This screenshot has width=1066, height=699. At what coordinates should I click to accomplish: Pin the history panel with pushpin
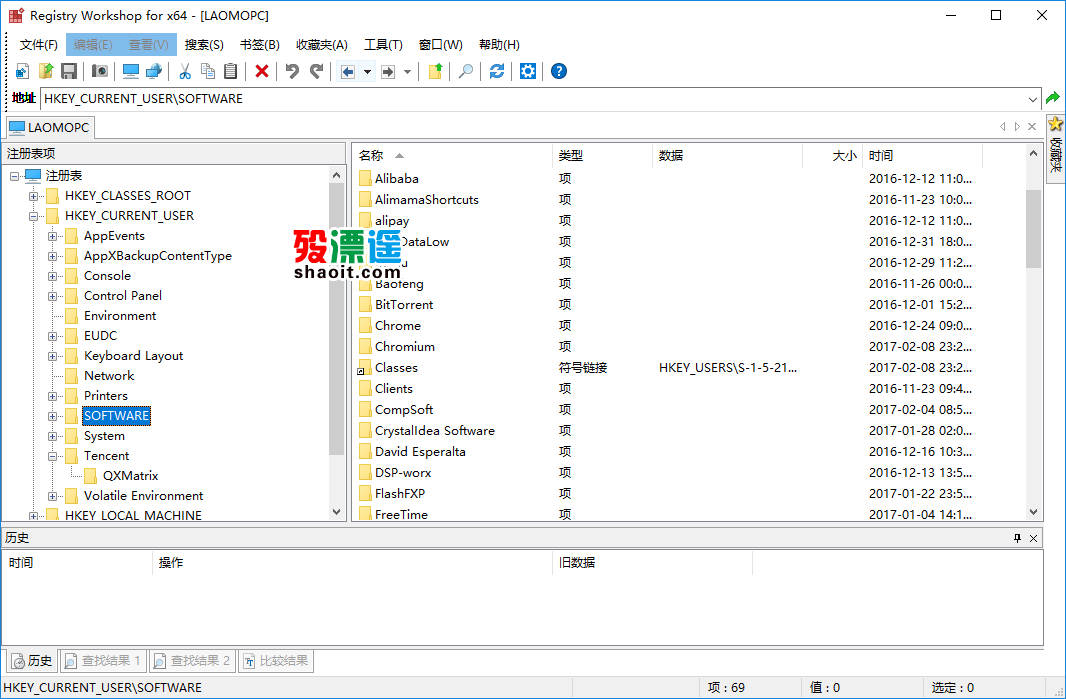[x=1017, y=539]
